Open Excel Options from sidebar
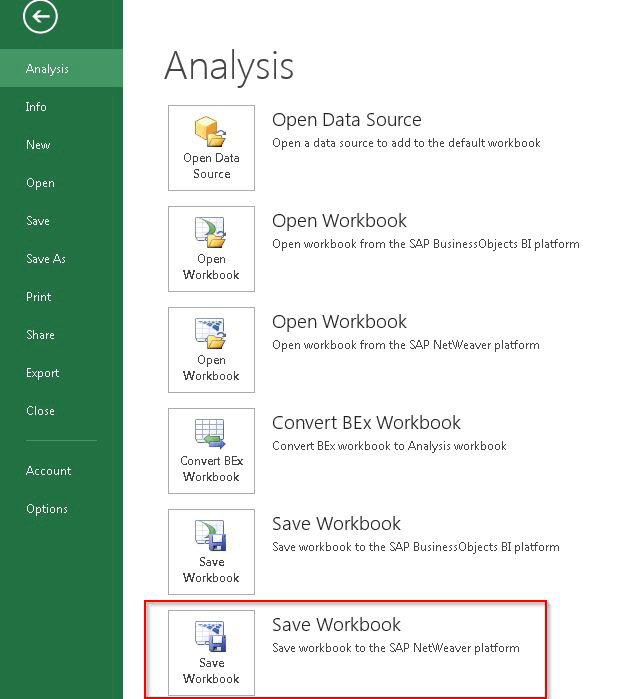Screen dimensions: 627x699 pyautogui.click(x=47, y=509)
